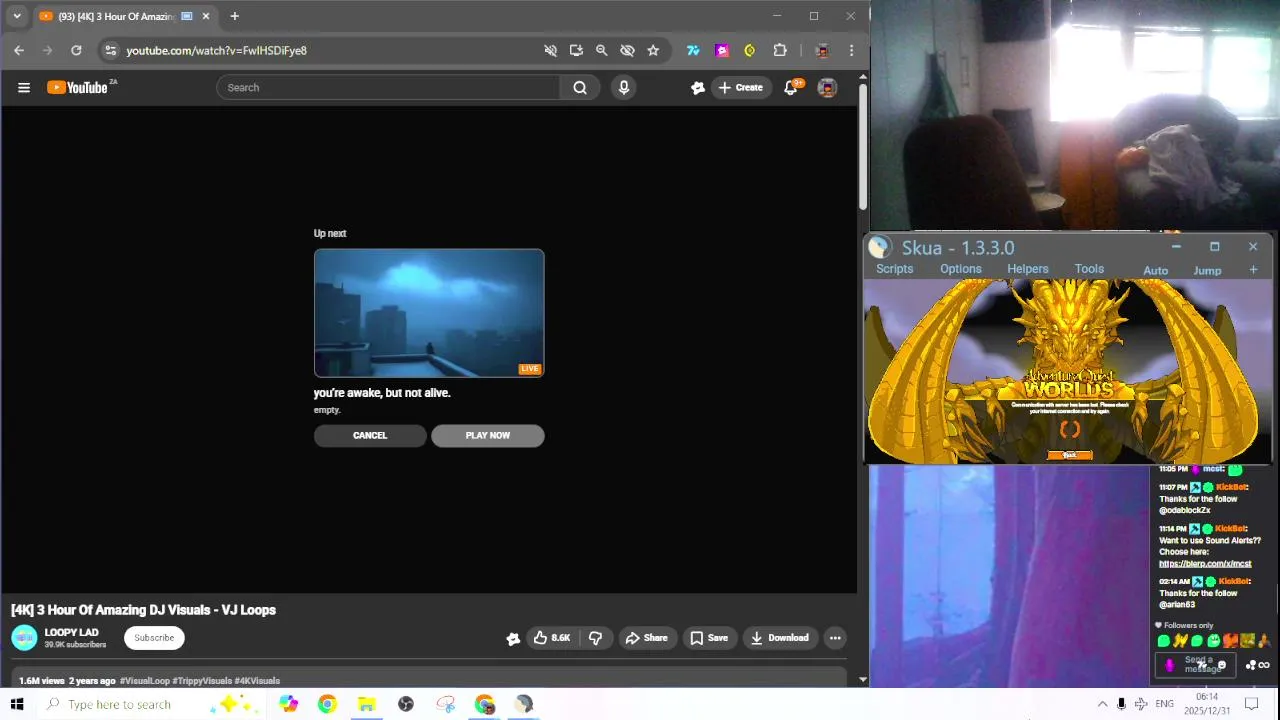Cancel the Up next autoplay

tap(370, 436)
